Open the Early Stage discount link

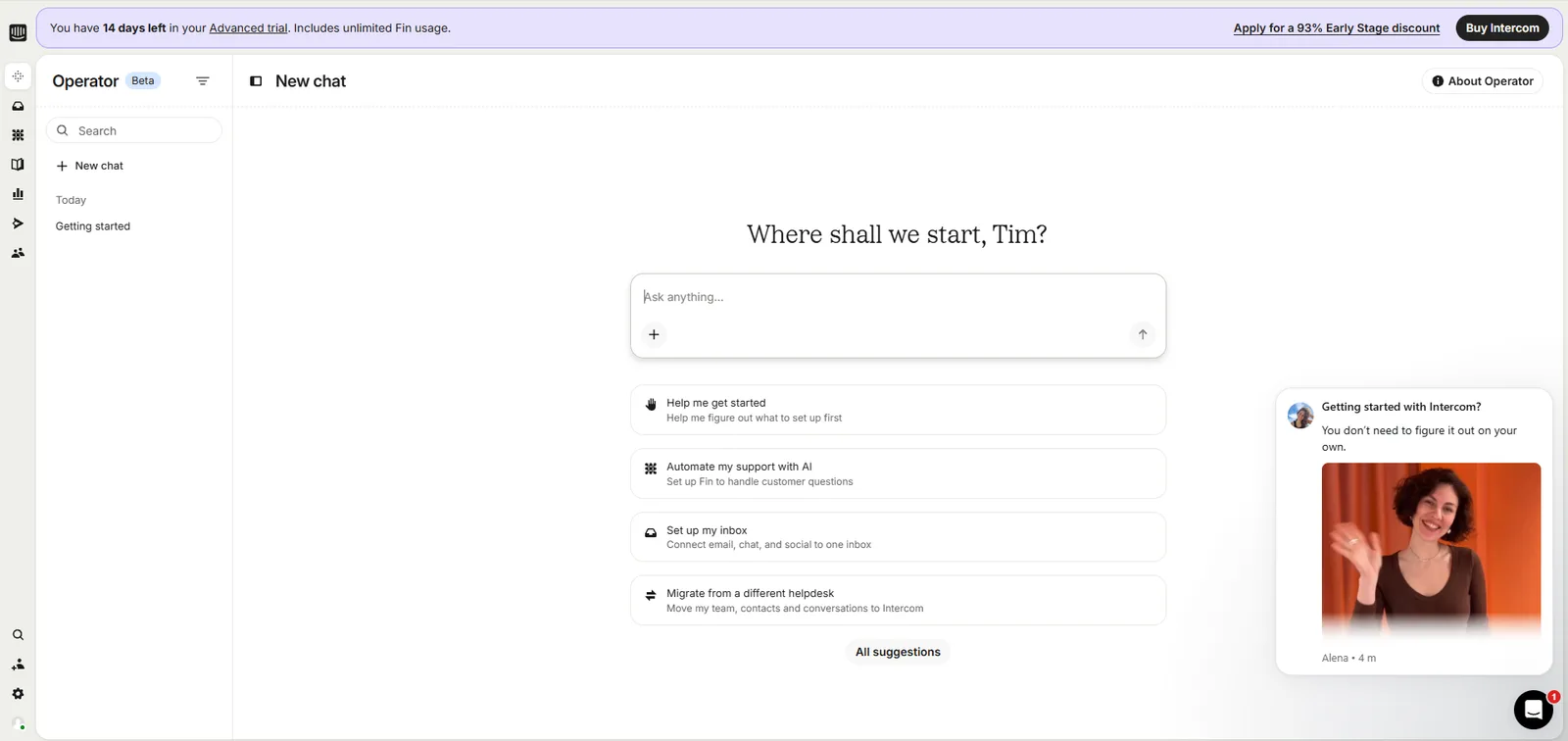click(1337, 28)
